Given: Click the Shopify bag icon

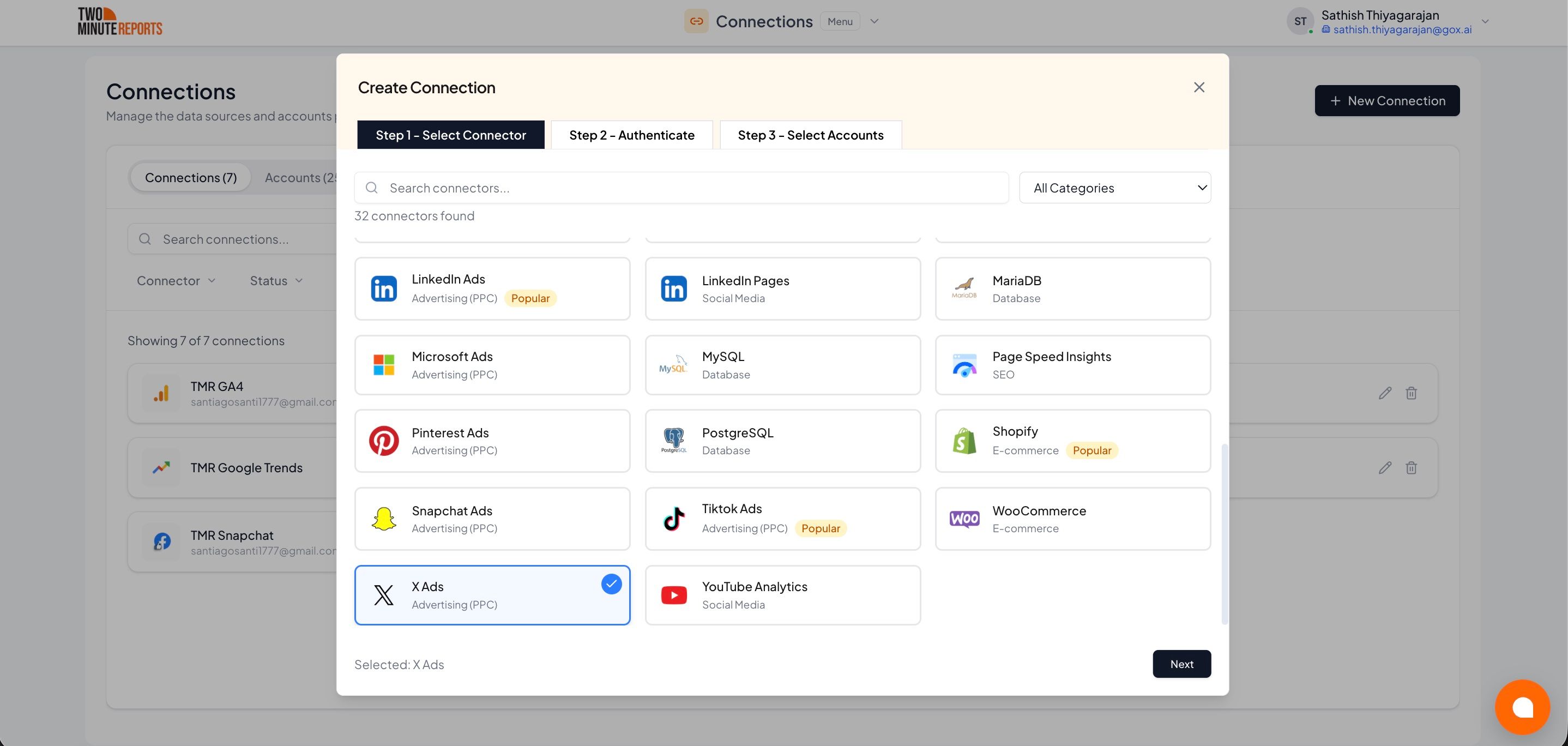Looking at the screenshot, I should tap(964, 441).
